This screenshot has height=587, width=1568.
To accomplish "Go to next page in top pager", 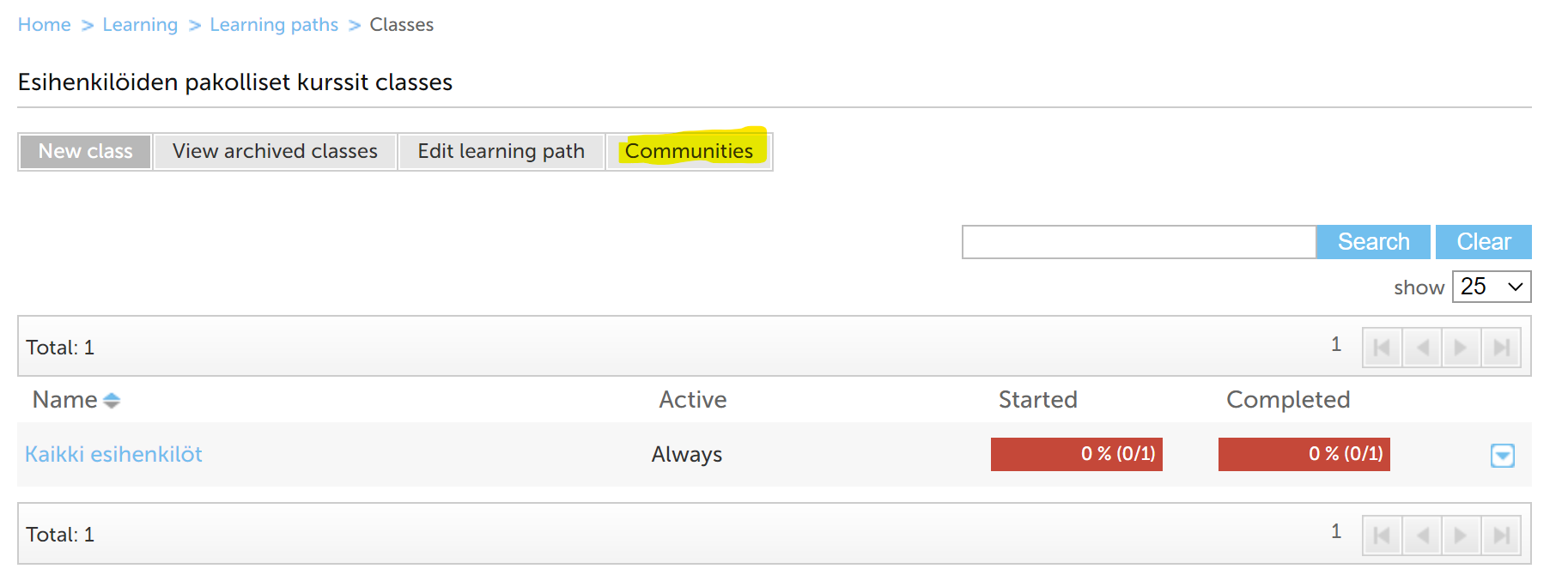I will tap(1461, 348).
